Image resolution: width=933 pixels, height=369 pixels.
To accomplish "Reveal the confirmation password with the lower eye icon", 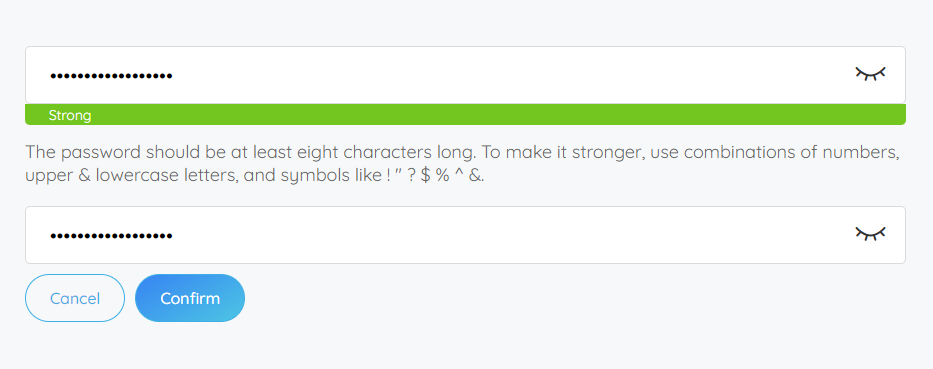I will click(x=871, y=234).
